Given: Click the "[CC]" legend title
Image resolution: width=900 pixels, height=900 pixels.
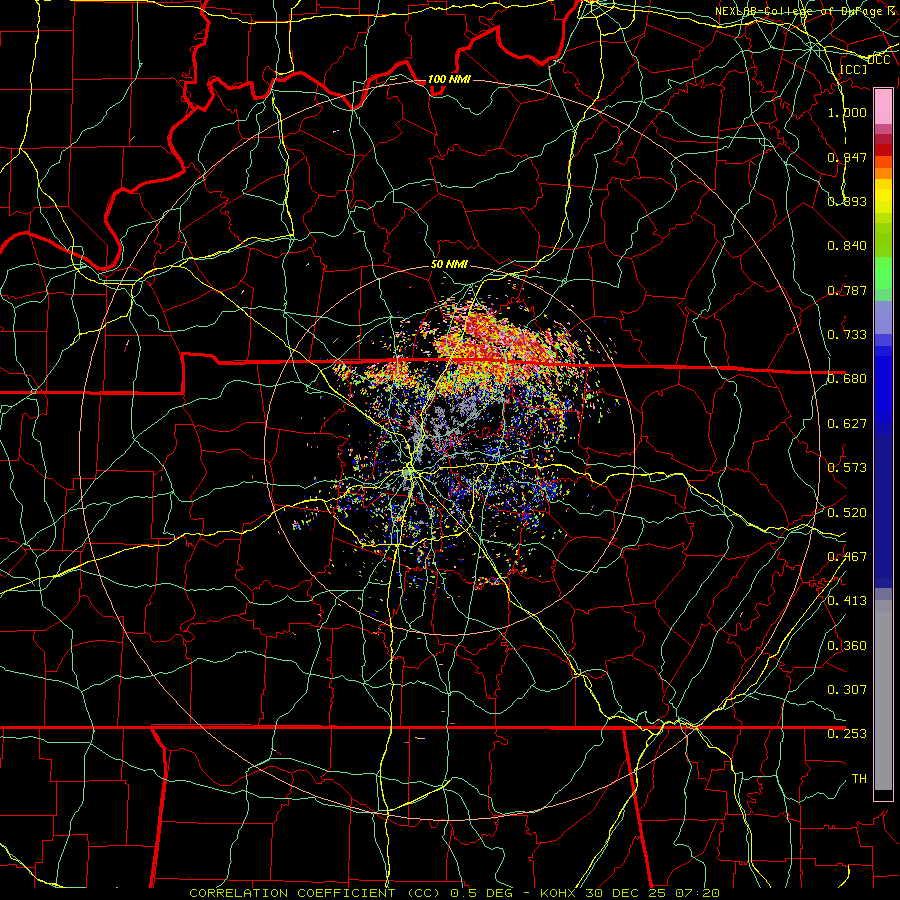Looking at the screenshot, I should 854,69.
